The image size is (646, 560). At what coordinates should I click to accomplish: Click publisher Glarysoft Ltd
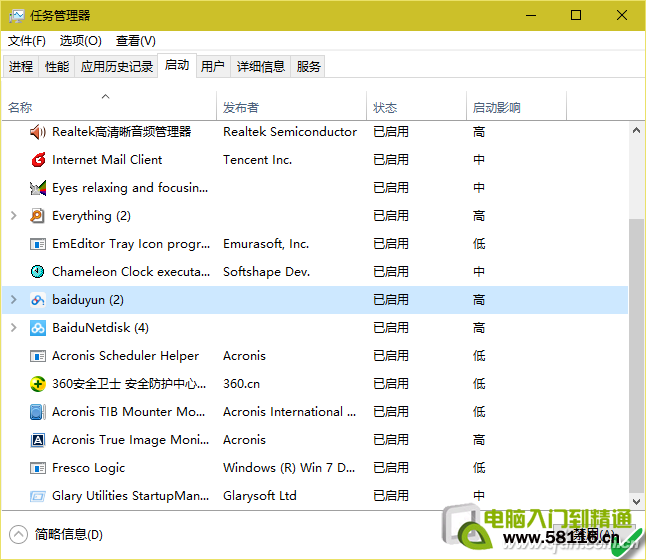260,496
